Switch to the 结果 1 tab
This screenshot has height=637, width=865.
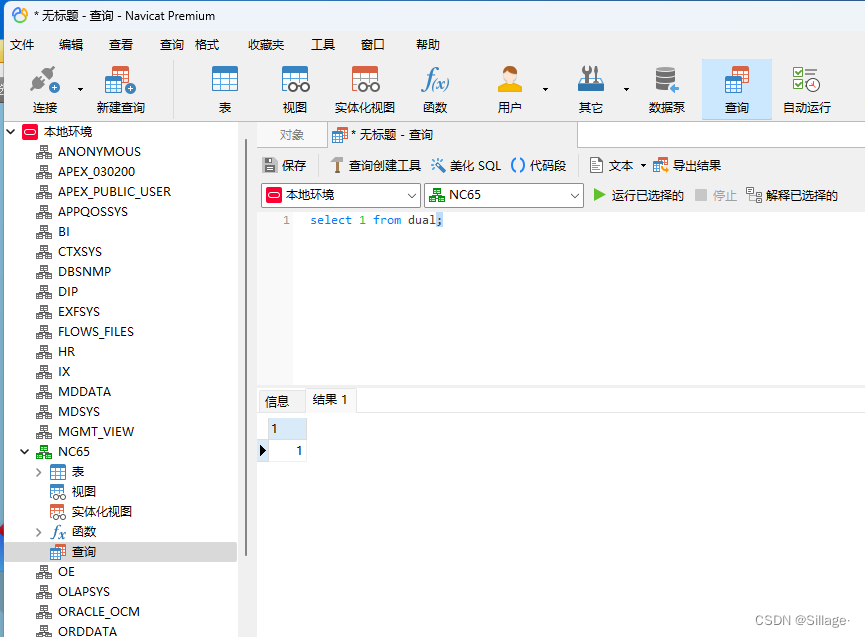[x=330, y=400]
